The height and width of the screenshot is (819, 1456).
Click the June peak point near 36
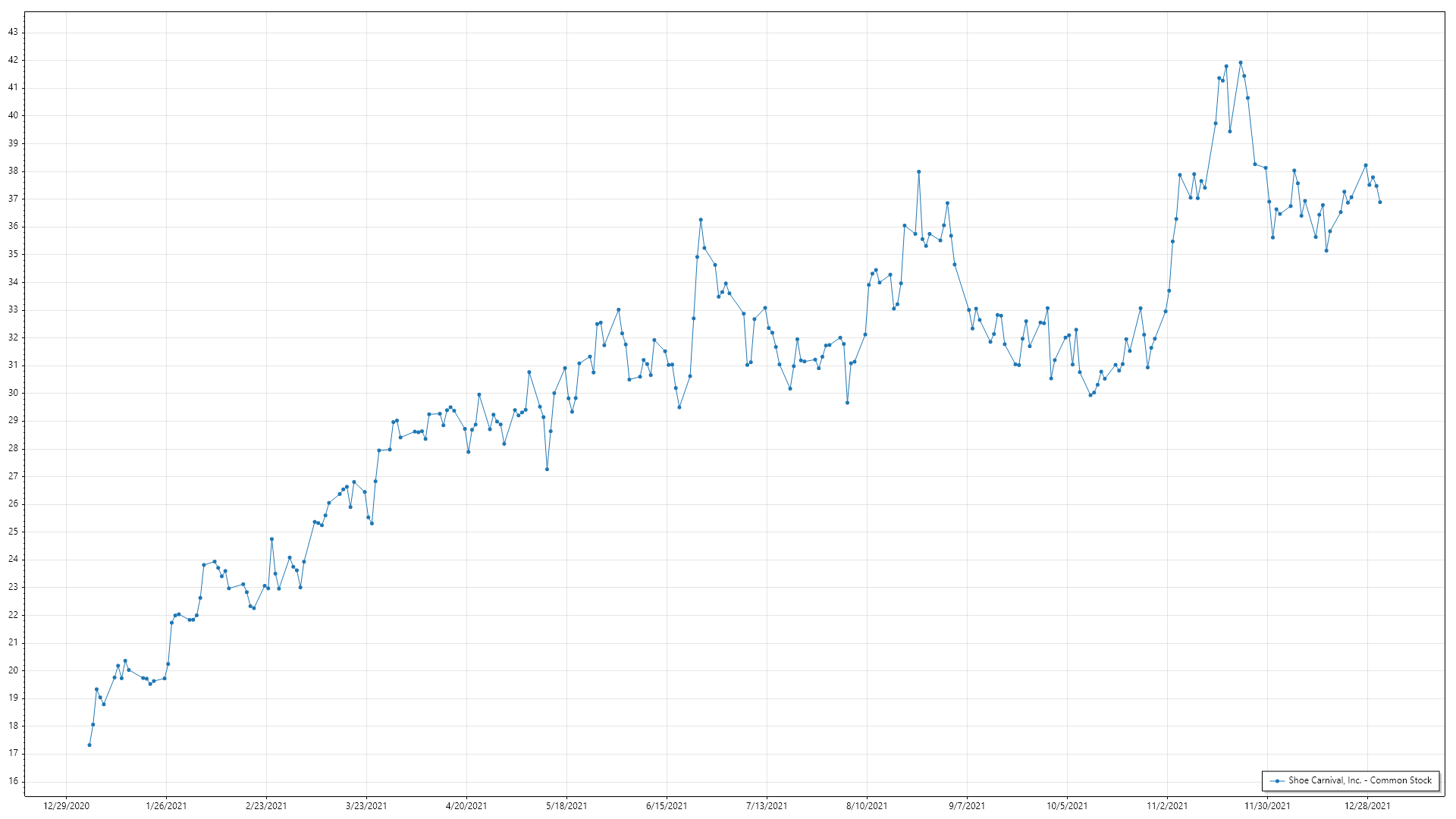(x=701, y=220)
